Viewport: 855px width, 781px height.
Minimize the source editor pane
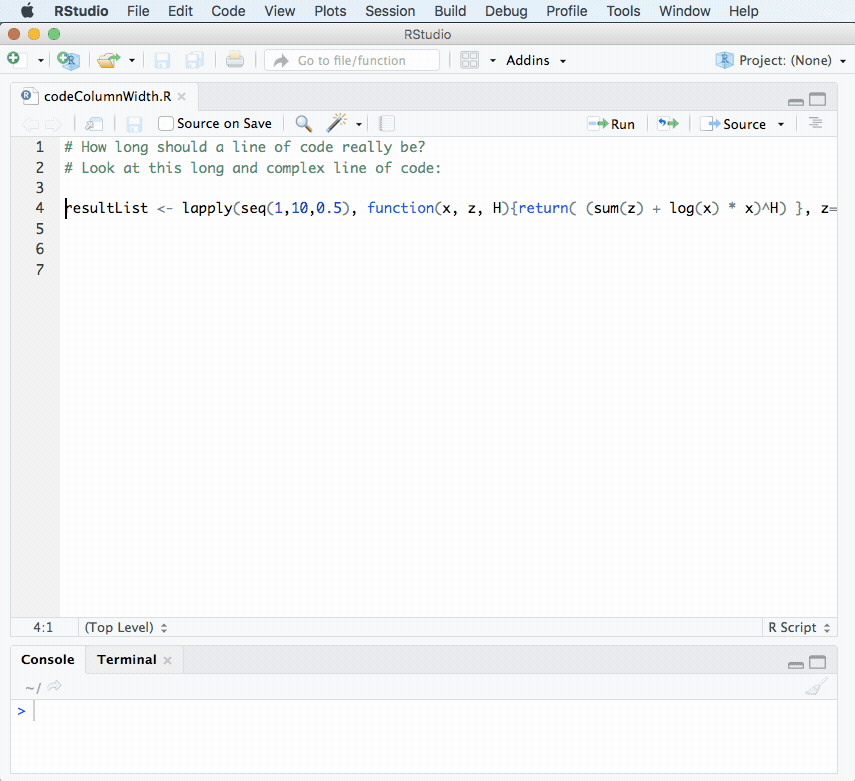(x=796, y=101)
